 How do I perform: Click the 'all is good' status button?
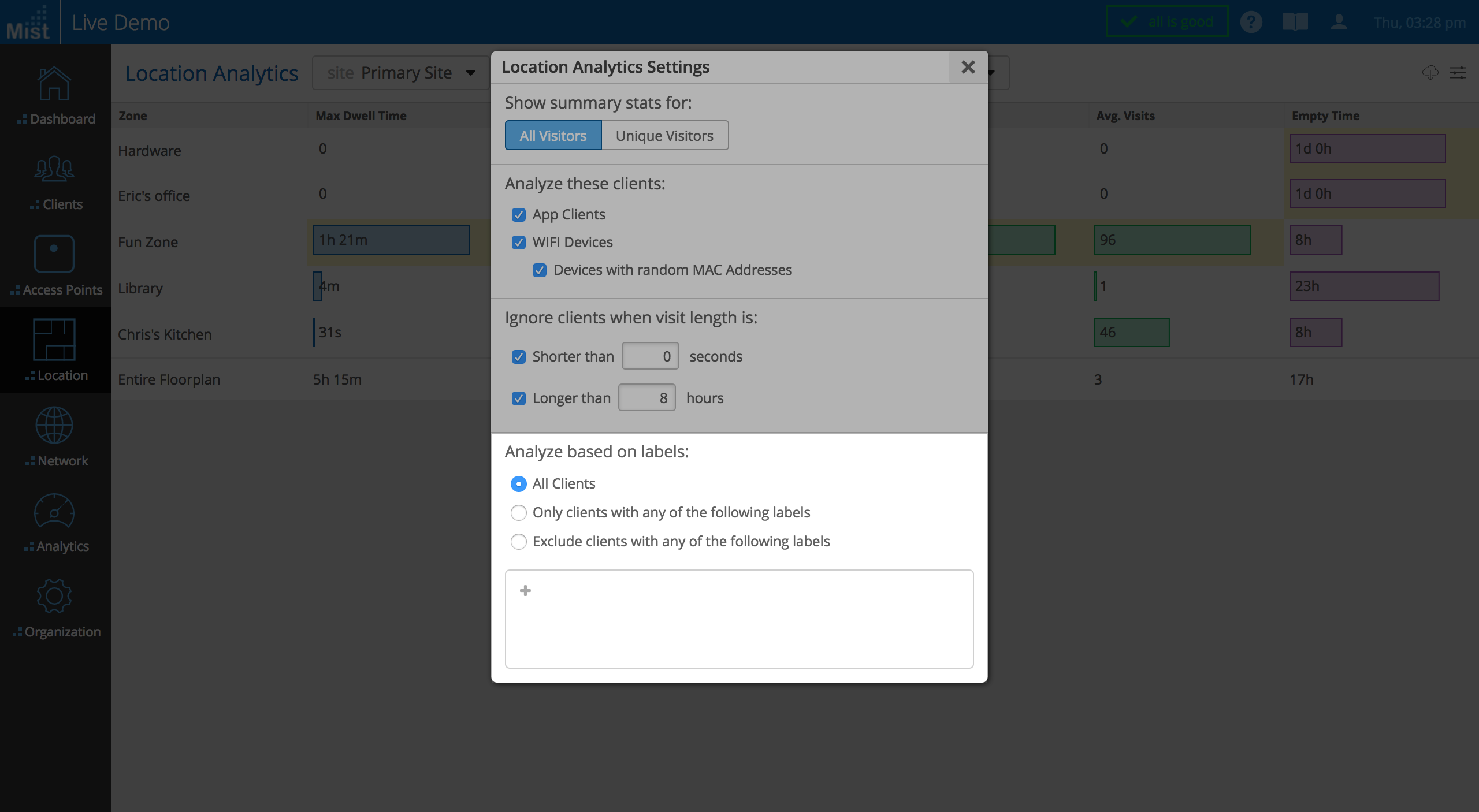(x=1167, y=22)
